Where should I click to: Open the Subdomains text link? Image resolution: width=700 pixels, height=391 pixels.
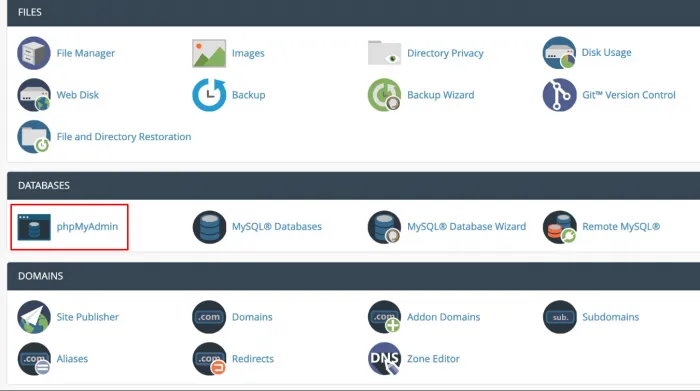pos(610,317)
